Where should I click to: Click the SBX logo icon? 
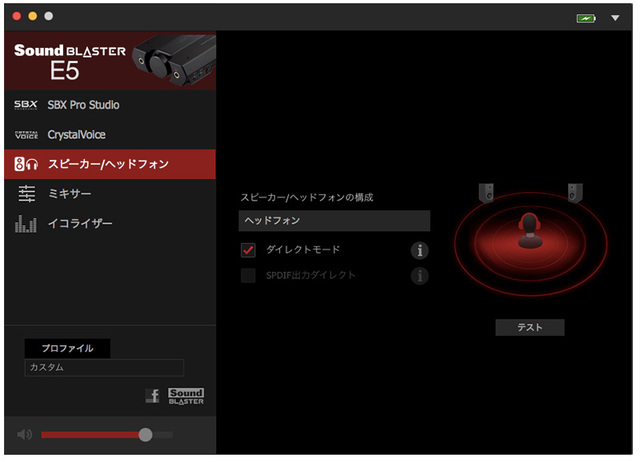click(x=26, y=105)
